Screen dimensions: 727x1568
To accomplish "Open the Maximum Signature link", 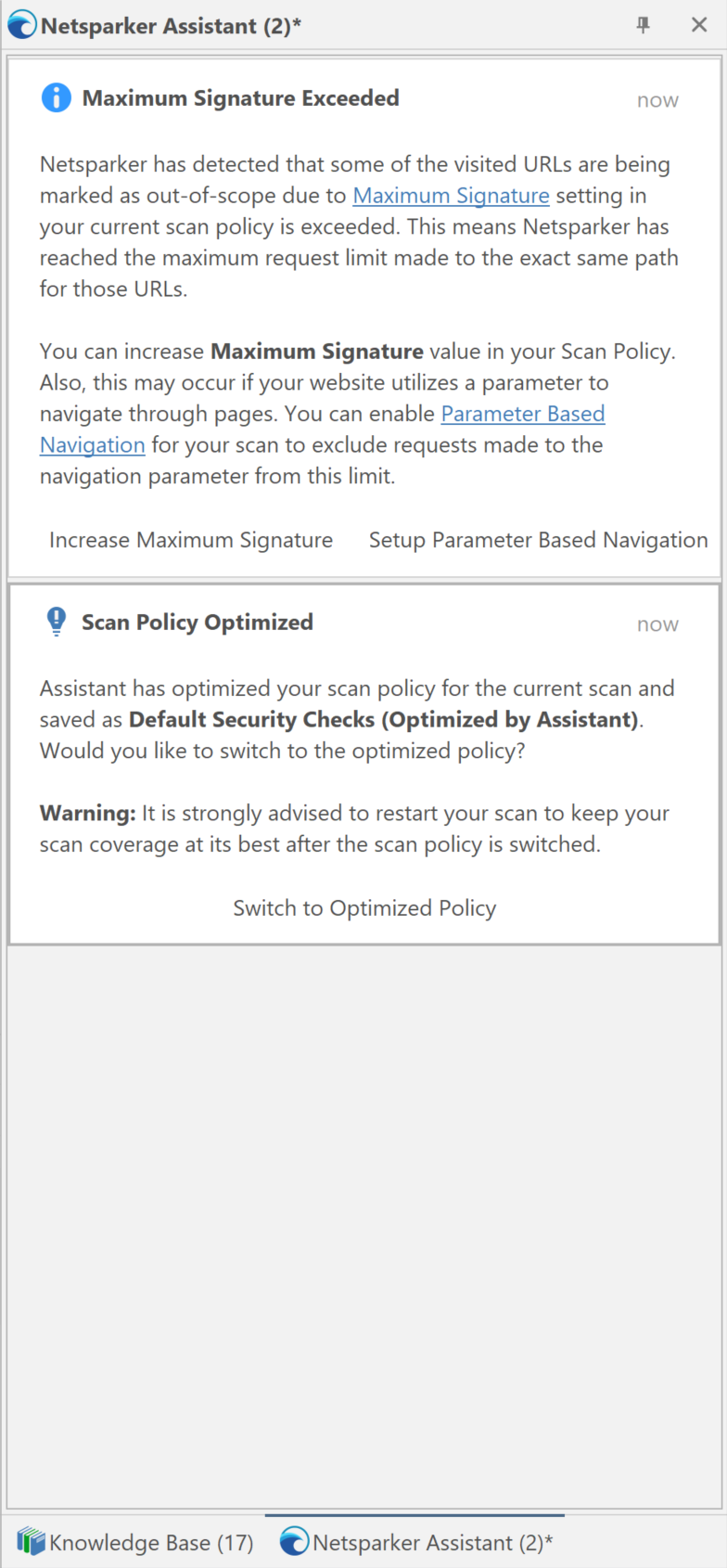I will (x=451, y=196).
